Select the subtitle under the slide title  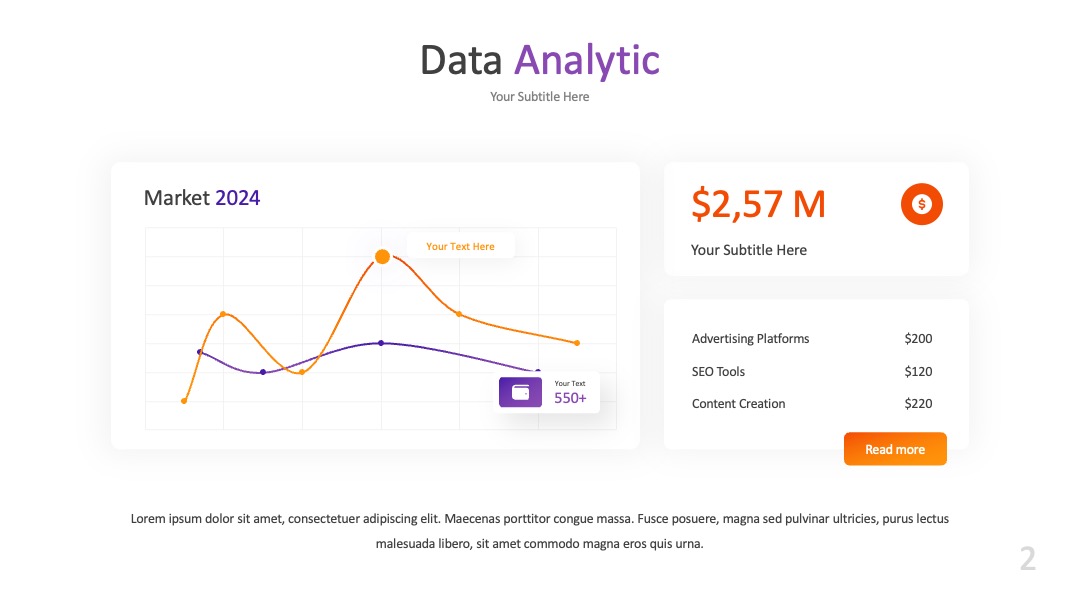pyautogui.click(x=539, y=97)
